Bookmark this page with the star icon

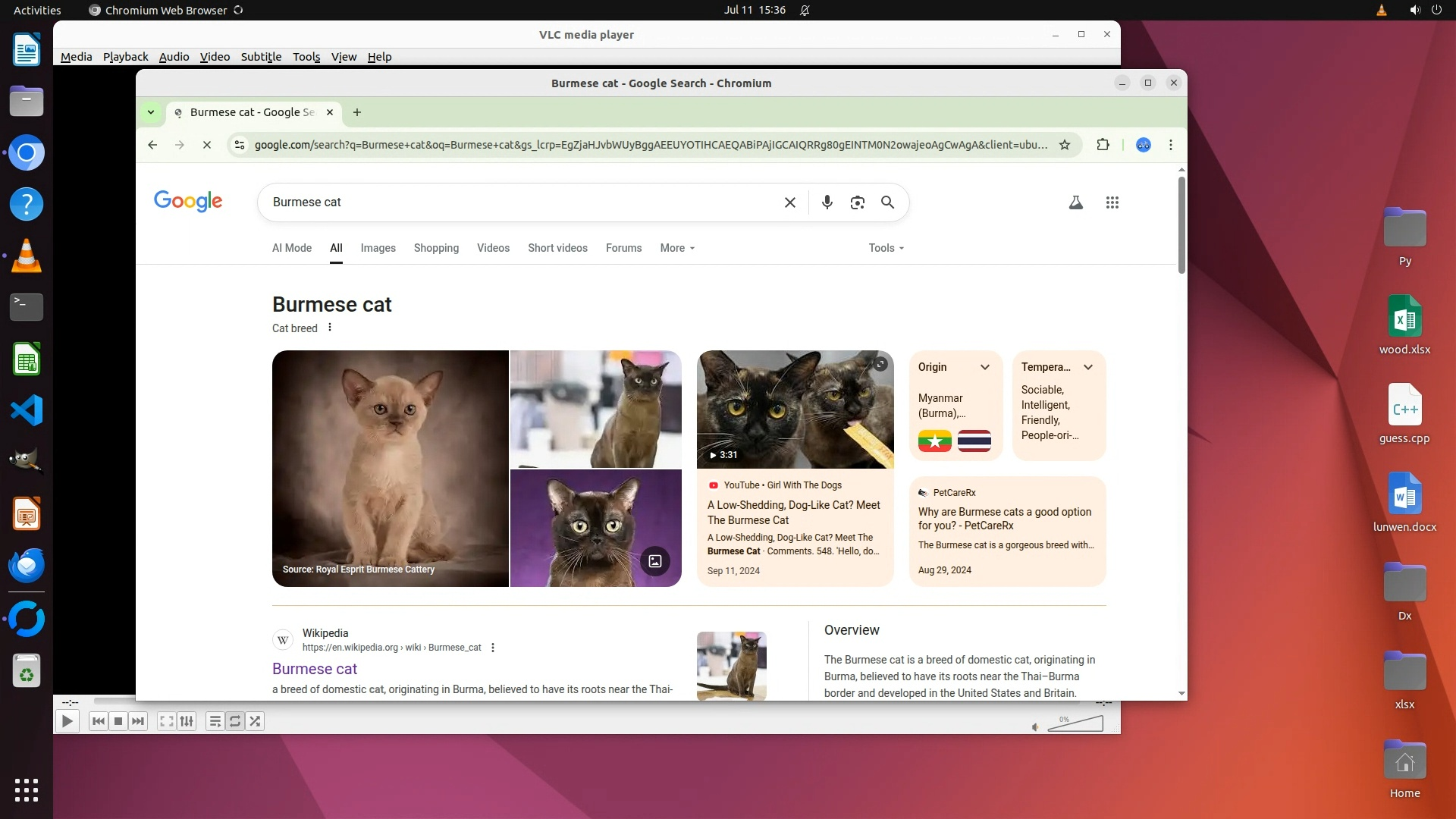coord(1065,145)
